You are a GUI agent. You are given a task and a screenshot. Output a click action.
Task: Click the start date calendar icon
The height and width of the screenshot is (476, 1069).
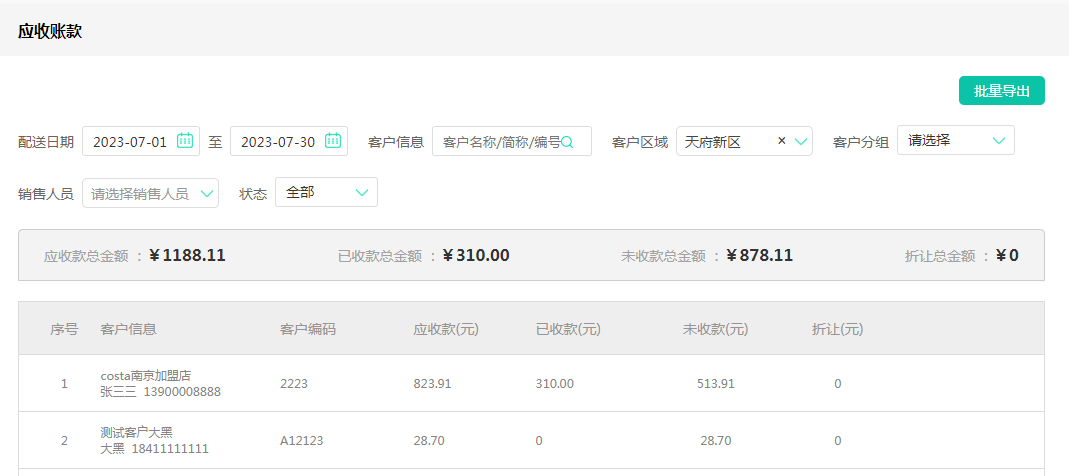(185, 141)
